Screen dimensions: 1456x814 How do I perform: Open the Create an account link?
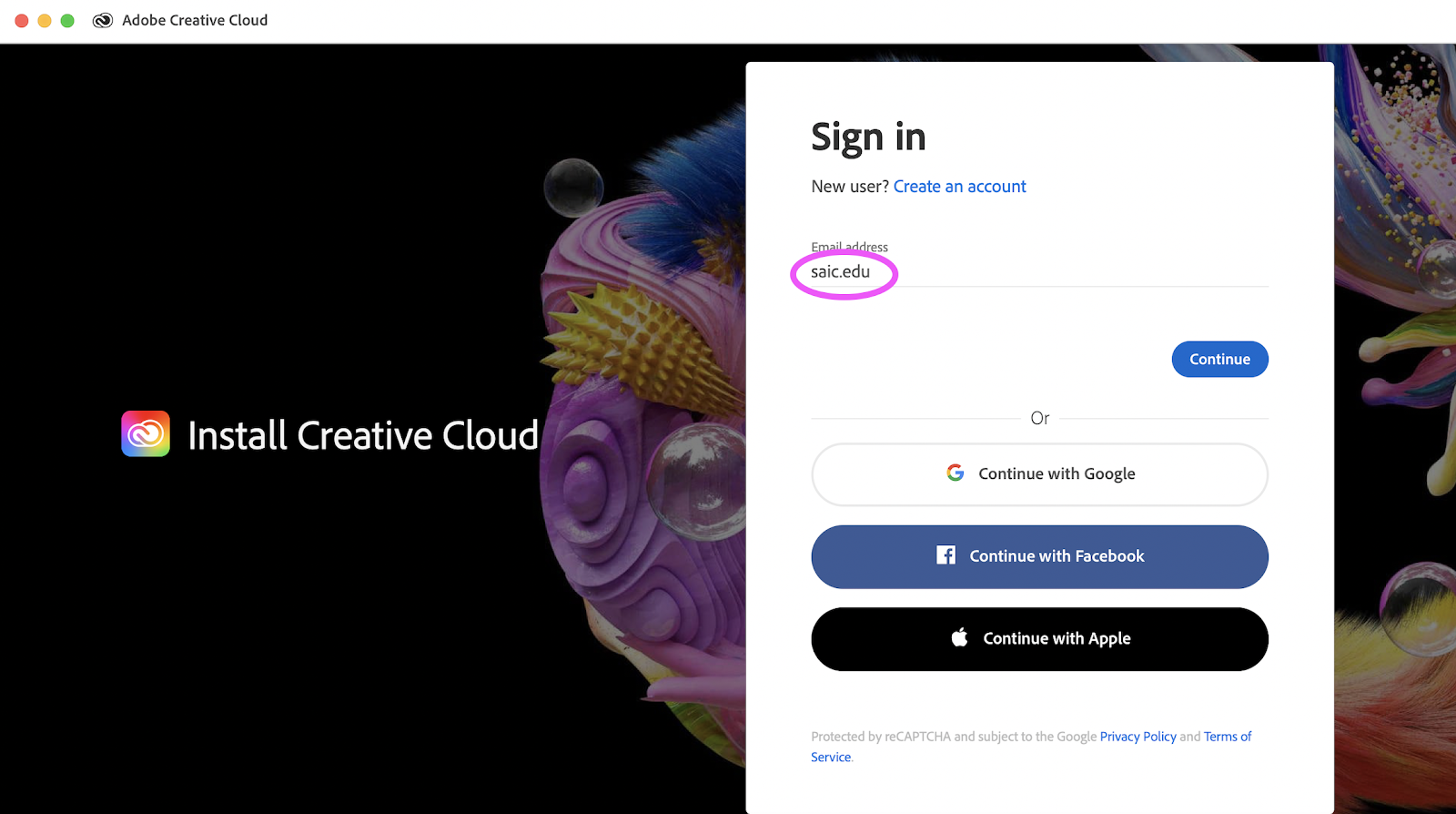click(x=959, y=187)
